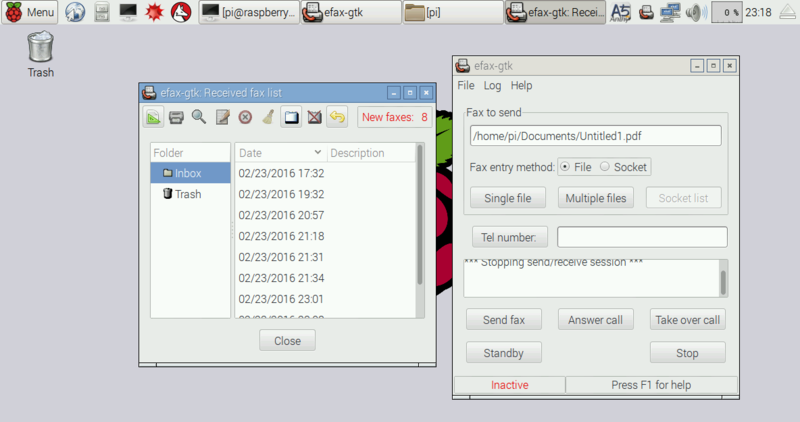
Task: Click the Send fax button
Action: tap(504, 320)
